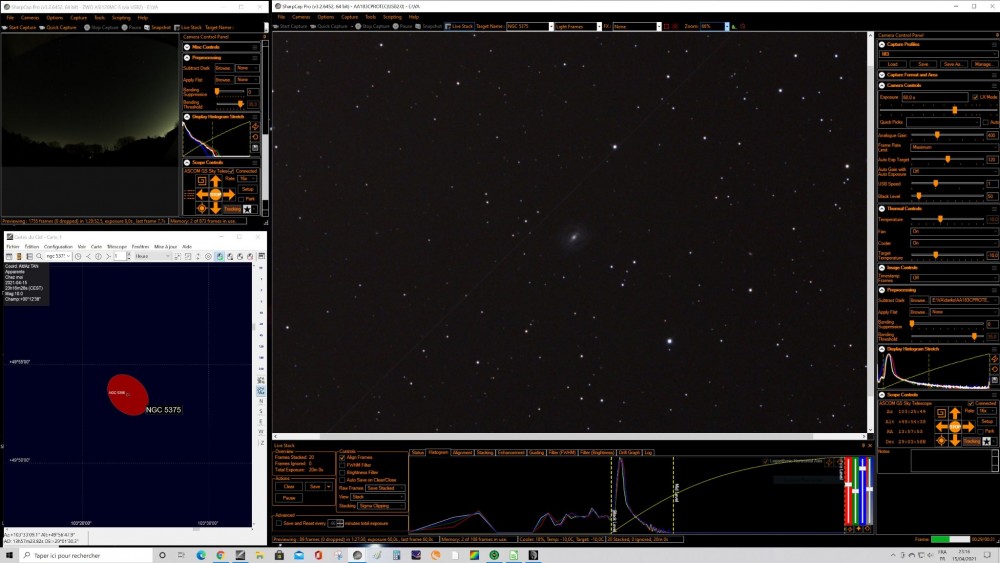The height and width of the screenshot is (563, 1000).
Task: Click Load button in Capture Profiles
Action: coord(892,64)
